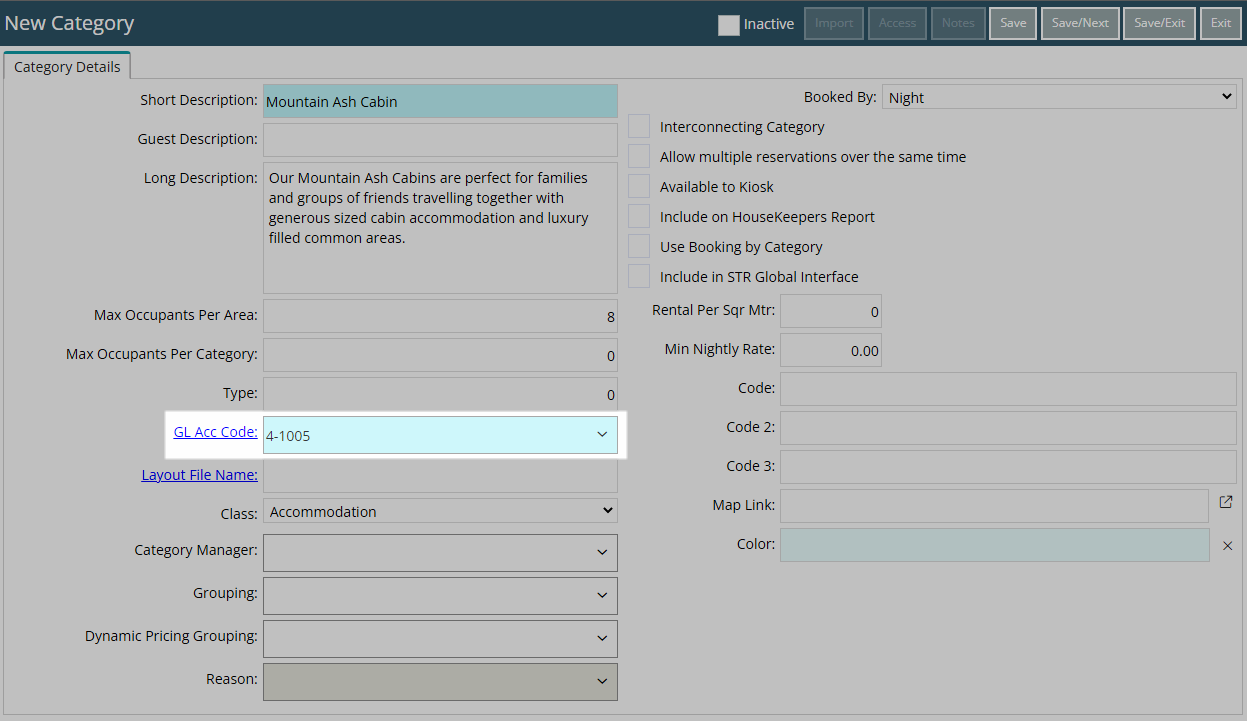Image resolution: width=1247 pixels, height=721 pixels.
Task: Open the Booked By dropdown
Action: pyautogui.click(x=1060, y=97)
